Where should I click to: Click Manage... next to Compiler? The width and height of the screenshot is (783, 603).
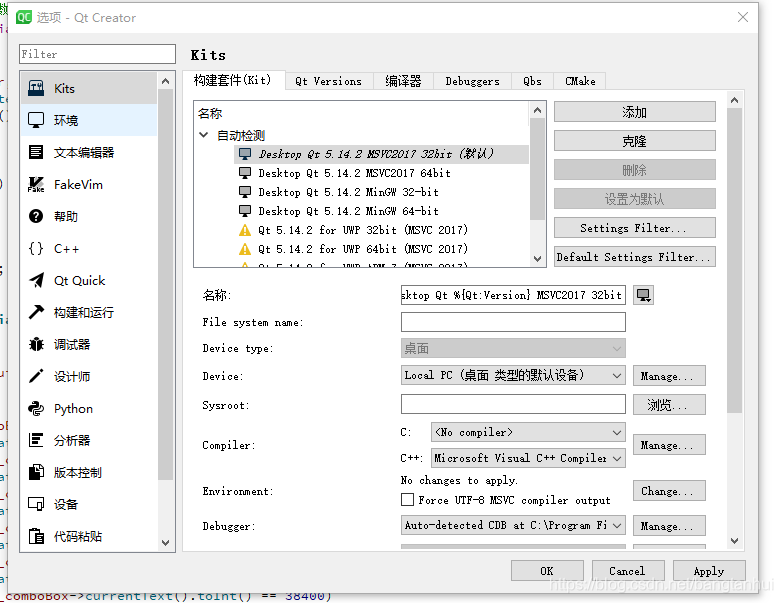point(669,445)
